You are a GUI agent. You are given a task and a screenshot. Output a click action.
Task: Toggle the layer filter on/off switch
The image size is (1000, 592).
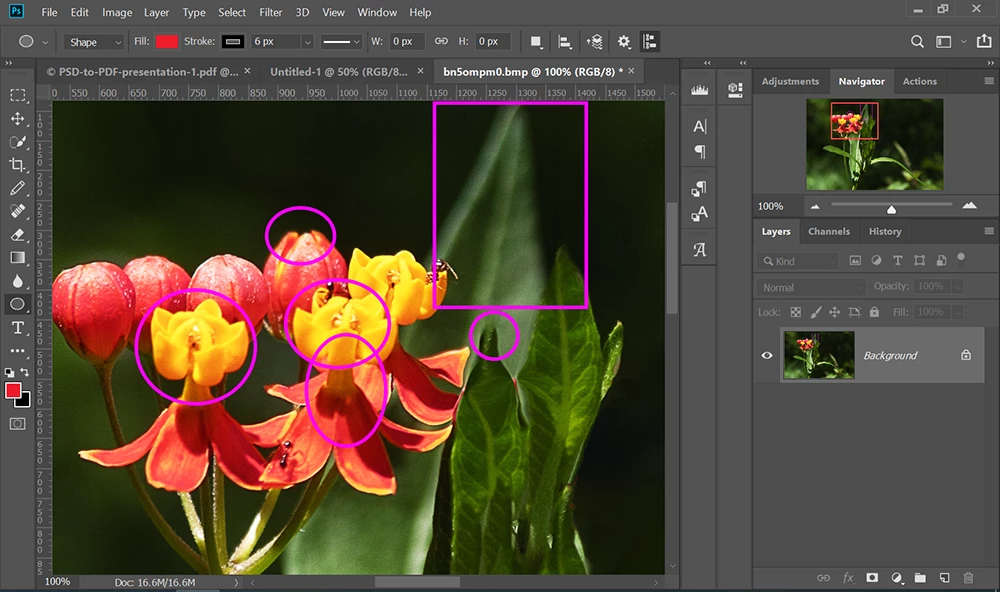pos(961,258)
